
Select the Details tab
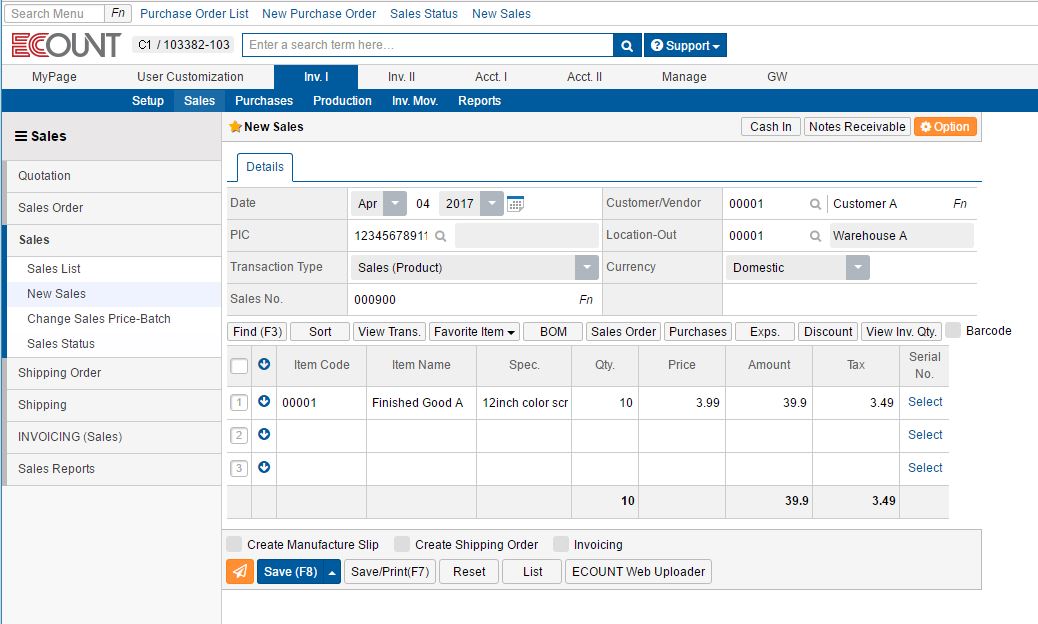coord(265,167)
